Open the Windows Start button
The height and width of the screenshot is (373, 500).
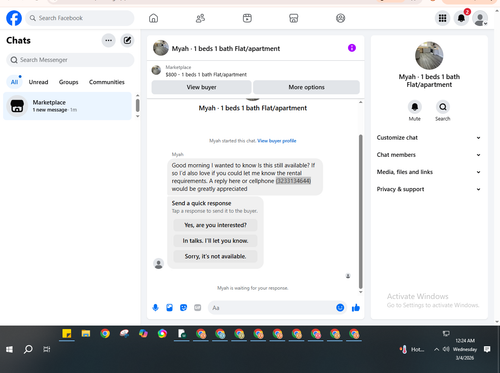point(9,349)
